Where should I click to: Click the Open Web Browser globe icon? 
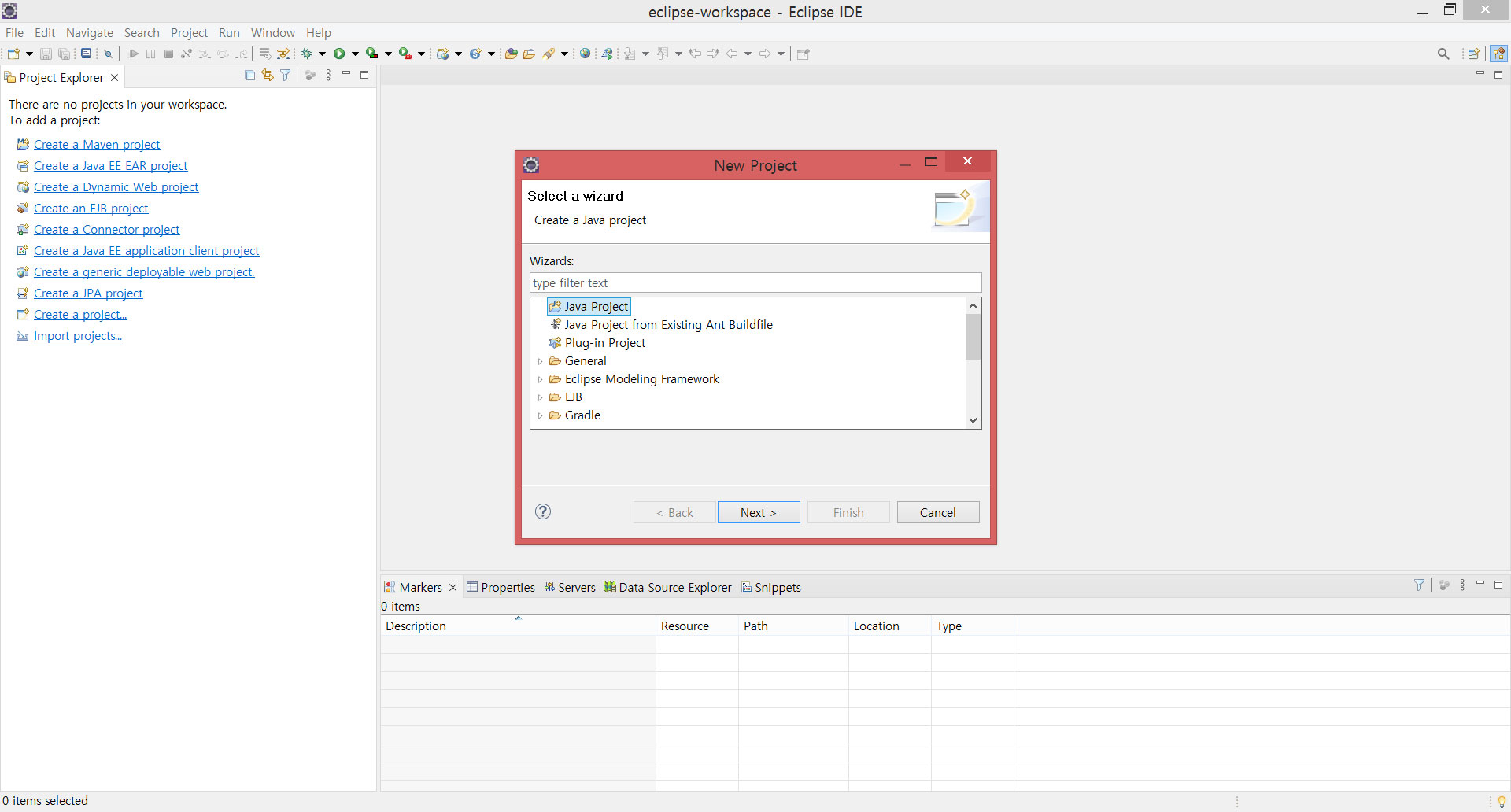coord(585,54)
